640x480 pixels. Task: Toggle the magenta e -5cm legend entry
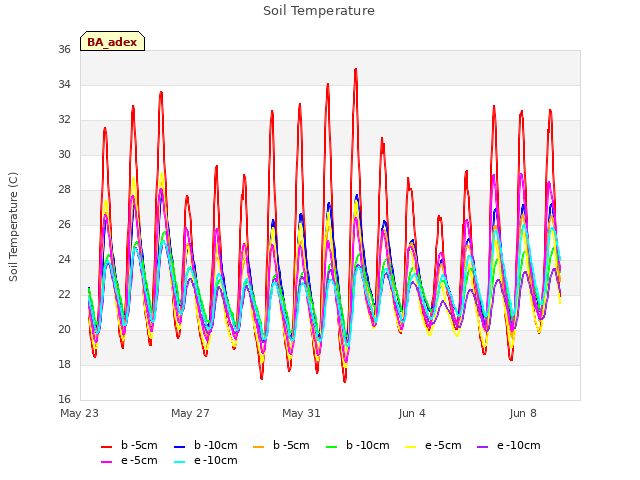pos(129,460)
